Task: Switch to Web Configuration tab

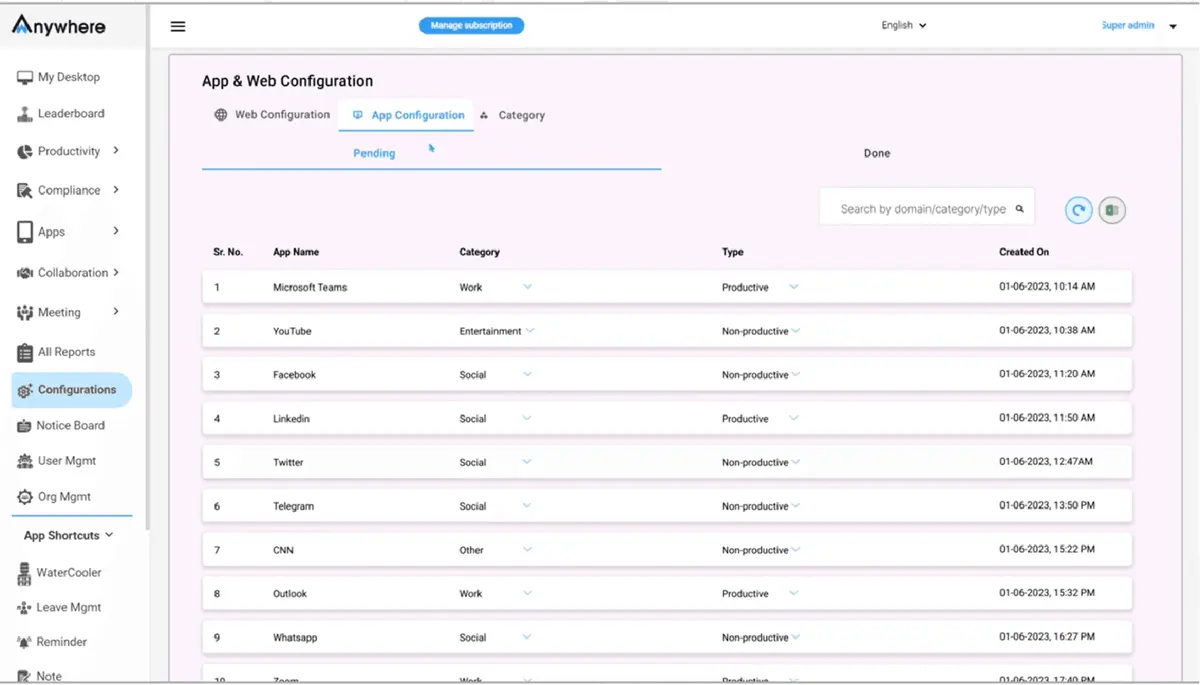Action: pos(271,115)
